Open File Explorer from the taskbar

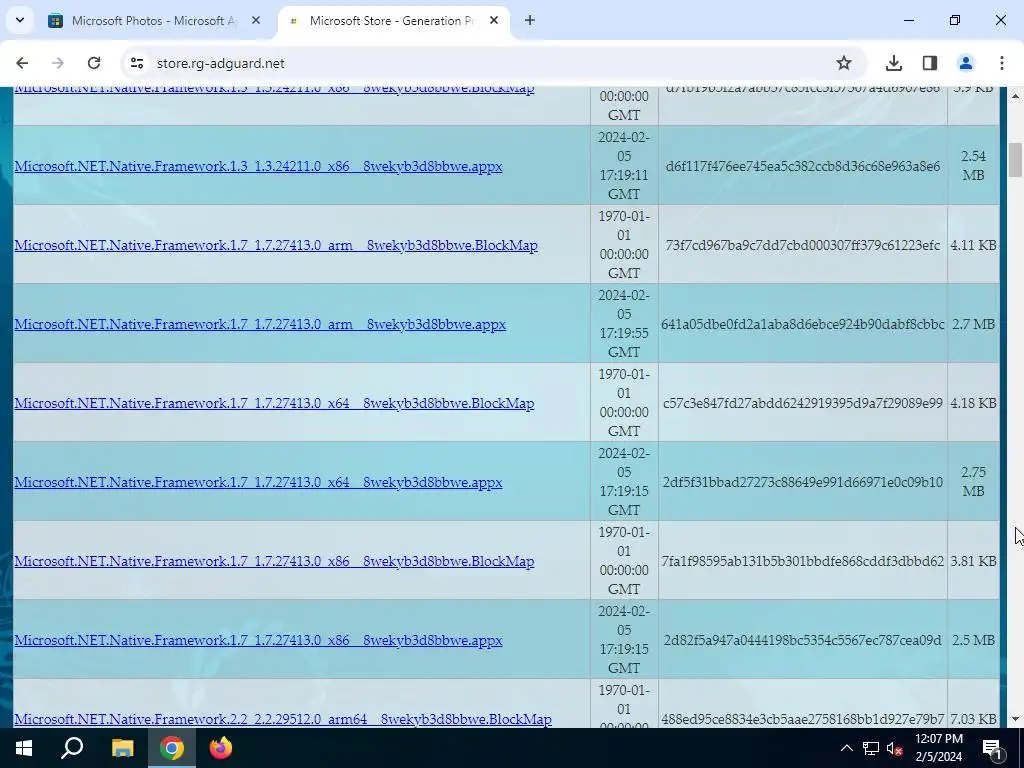[x=122, y=748]
